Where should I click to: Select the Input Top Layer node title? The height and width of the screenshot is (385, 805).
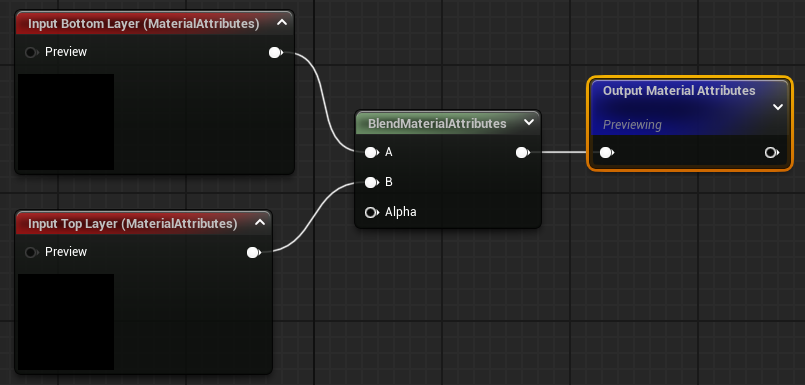point(132,224)
